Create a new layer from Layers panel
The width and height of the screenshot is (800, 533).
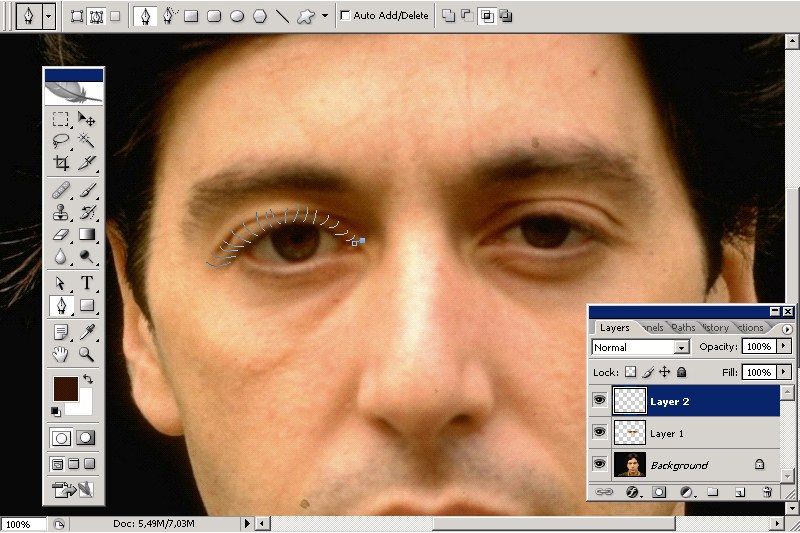[x=740, y=492]
